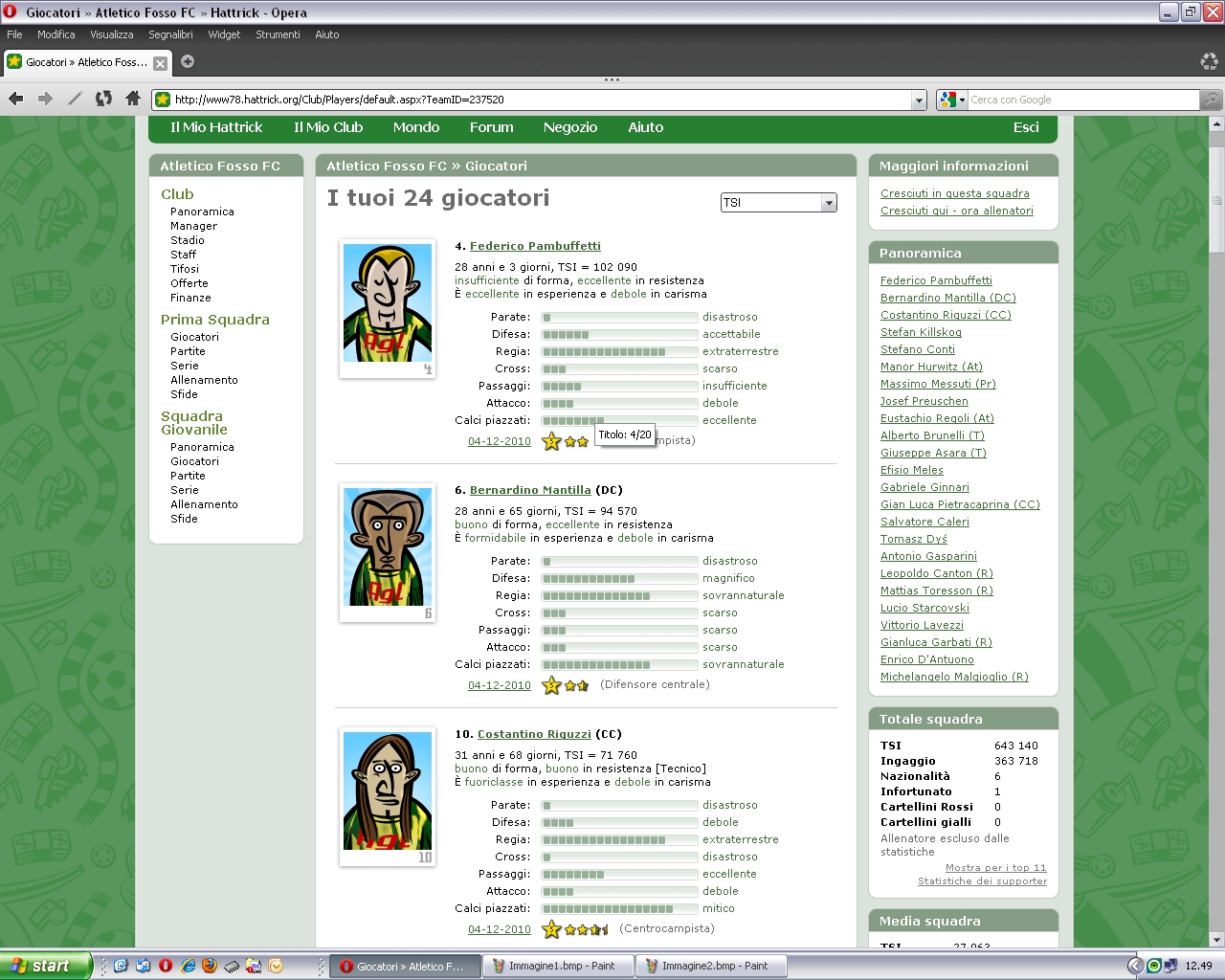Image resolution: width=1225 pixels, height=980 pixels.
Task: Click Costantino Riguzzi's avatar picture
Action: point(388,791)
